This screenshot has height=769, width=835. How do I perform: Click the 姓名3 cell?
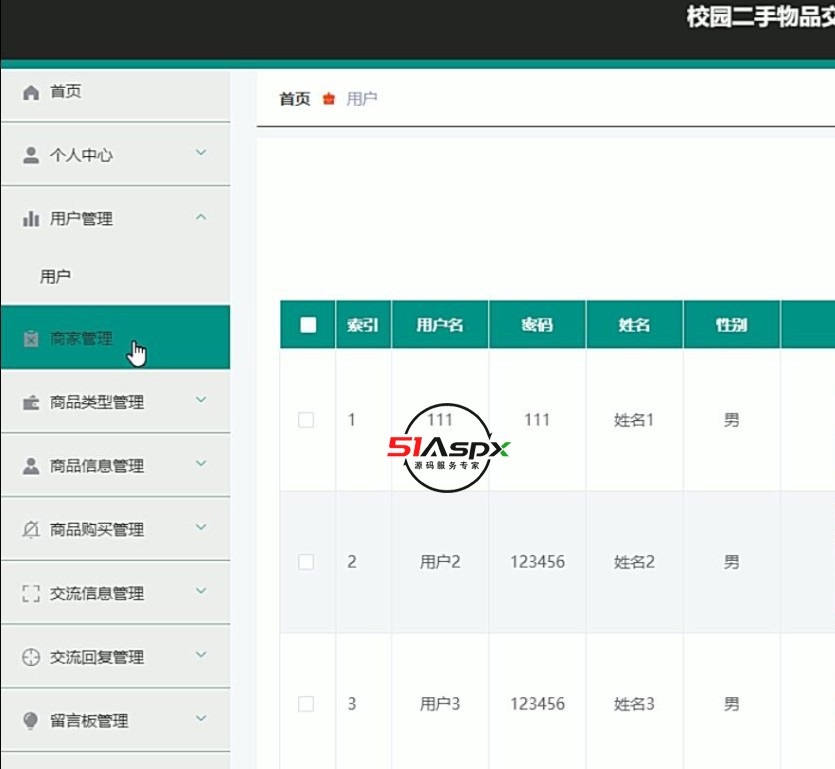point(634,704)
